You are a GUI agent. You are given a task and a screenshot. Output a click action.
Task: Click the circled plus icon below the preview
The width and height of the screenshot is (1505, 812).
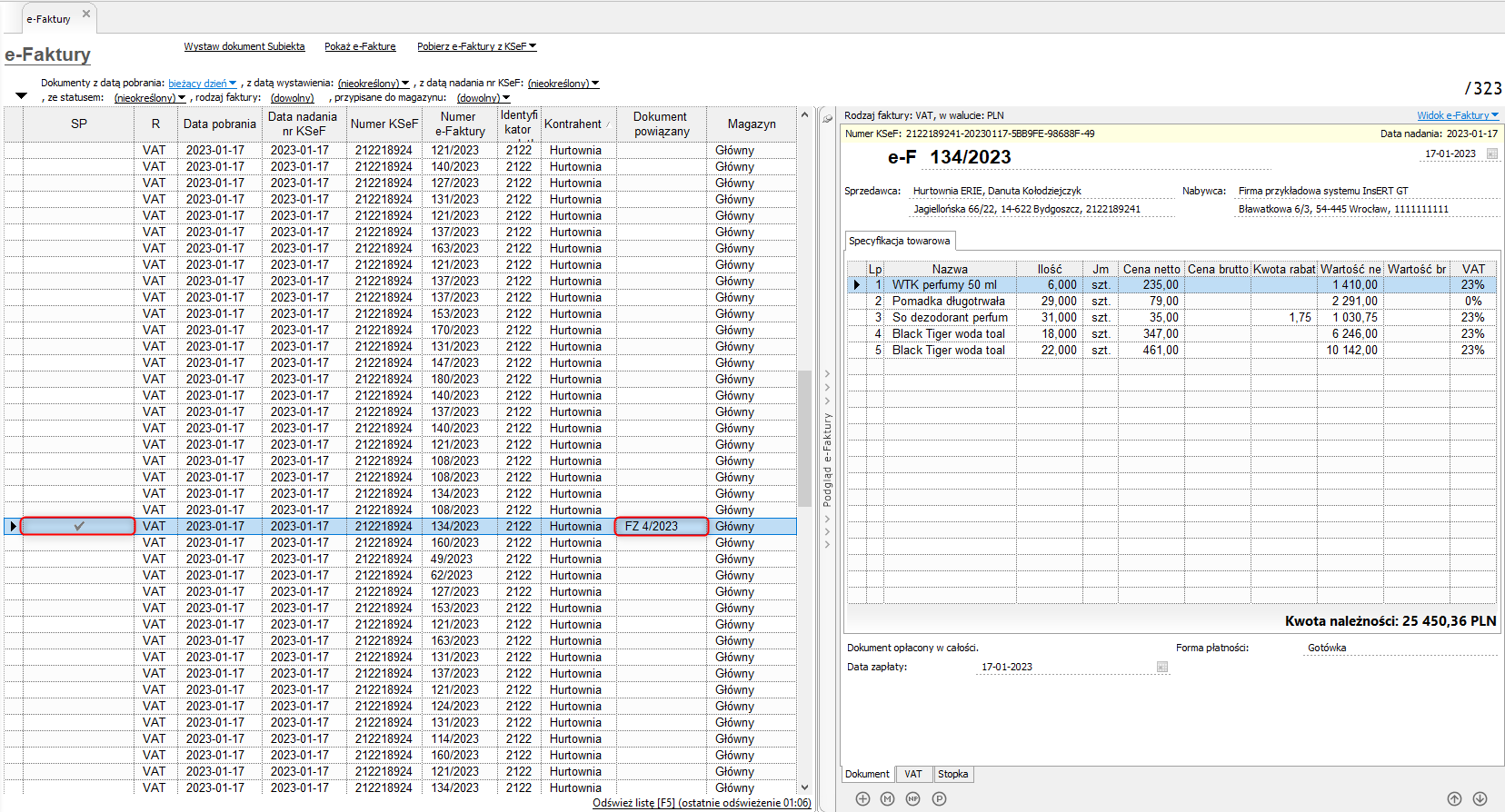862,798
